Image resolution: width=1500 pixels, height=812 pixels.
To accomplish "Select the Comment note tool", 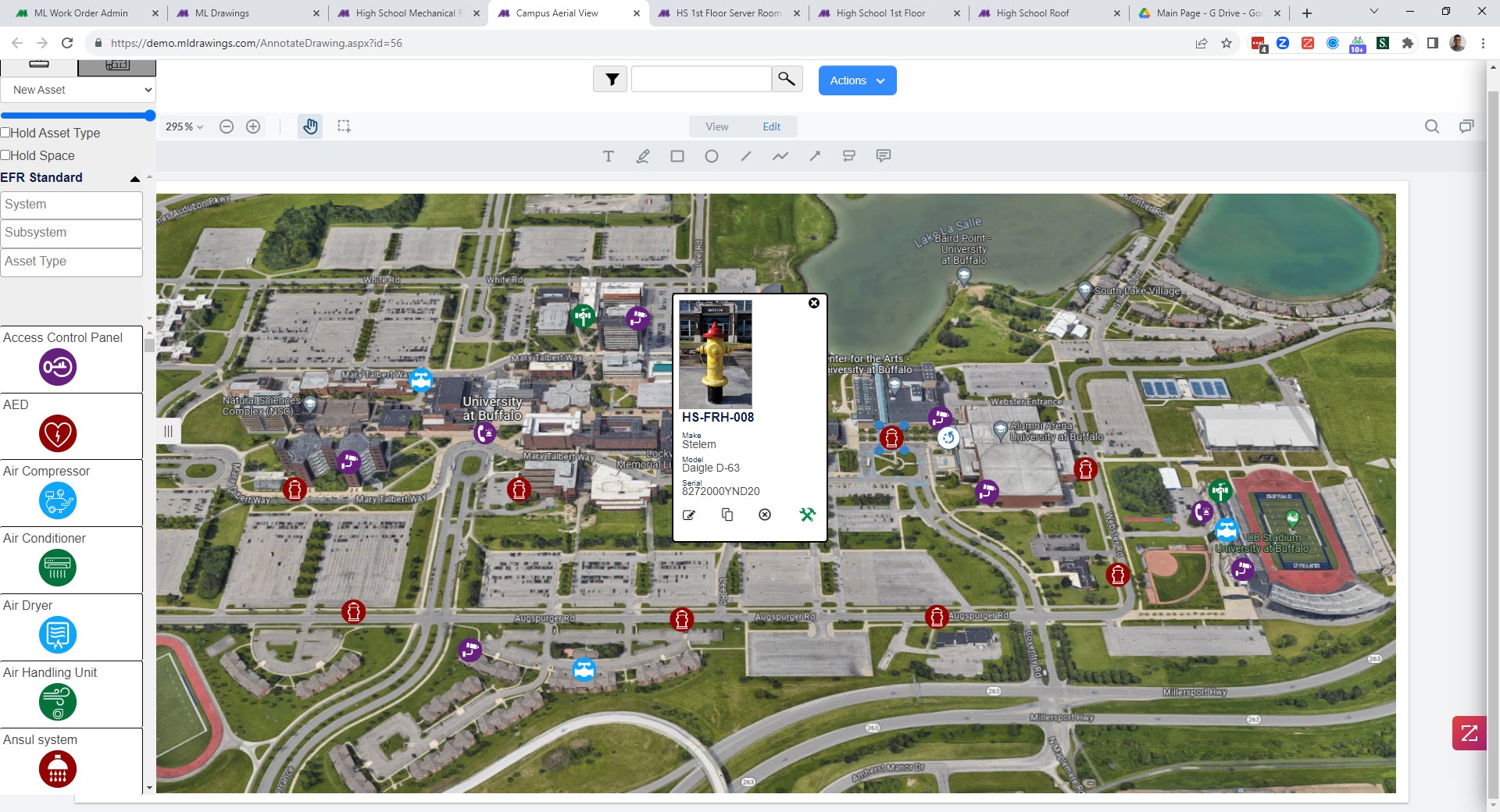I will point(884,156).
